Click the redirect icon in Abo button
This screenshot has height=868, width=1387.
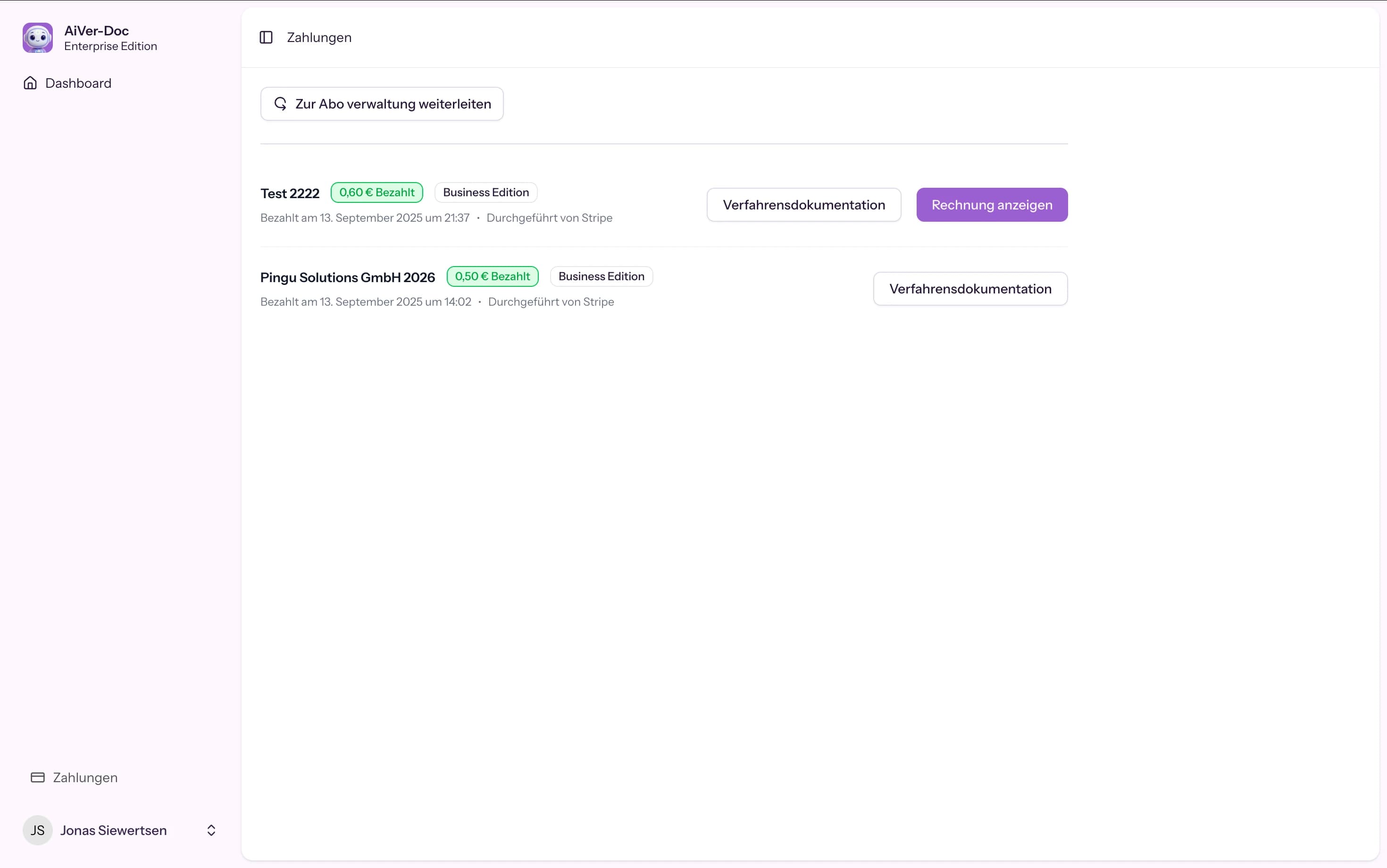tap(280, 104)
